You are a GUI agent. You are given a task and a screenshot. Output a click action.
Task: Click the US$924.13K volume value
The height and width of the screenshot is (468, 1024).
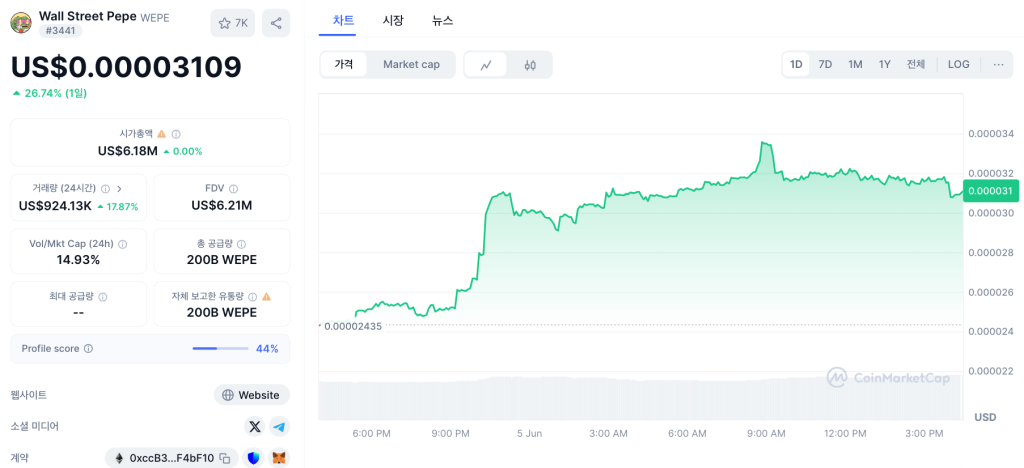click(x=55, y=206)
